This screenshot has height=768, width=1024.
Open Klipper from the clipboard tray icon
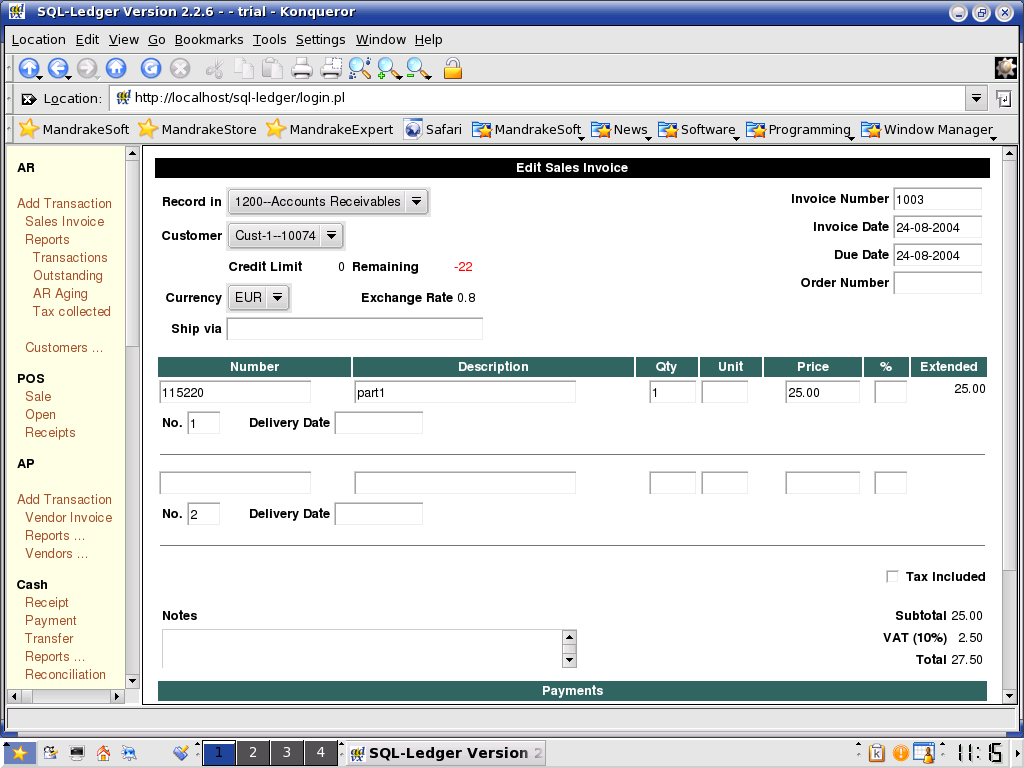(x=877, y=752)
